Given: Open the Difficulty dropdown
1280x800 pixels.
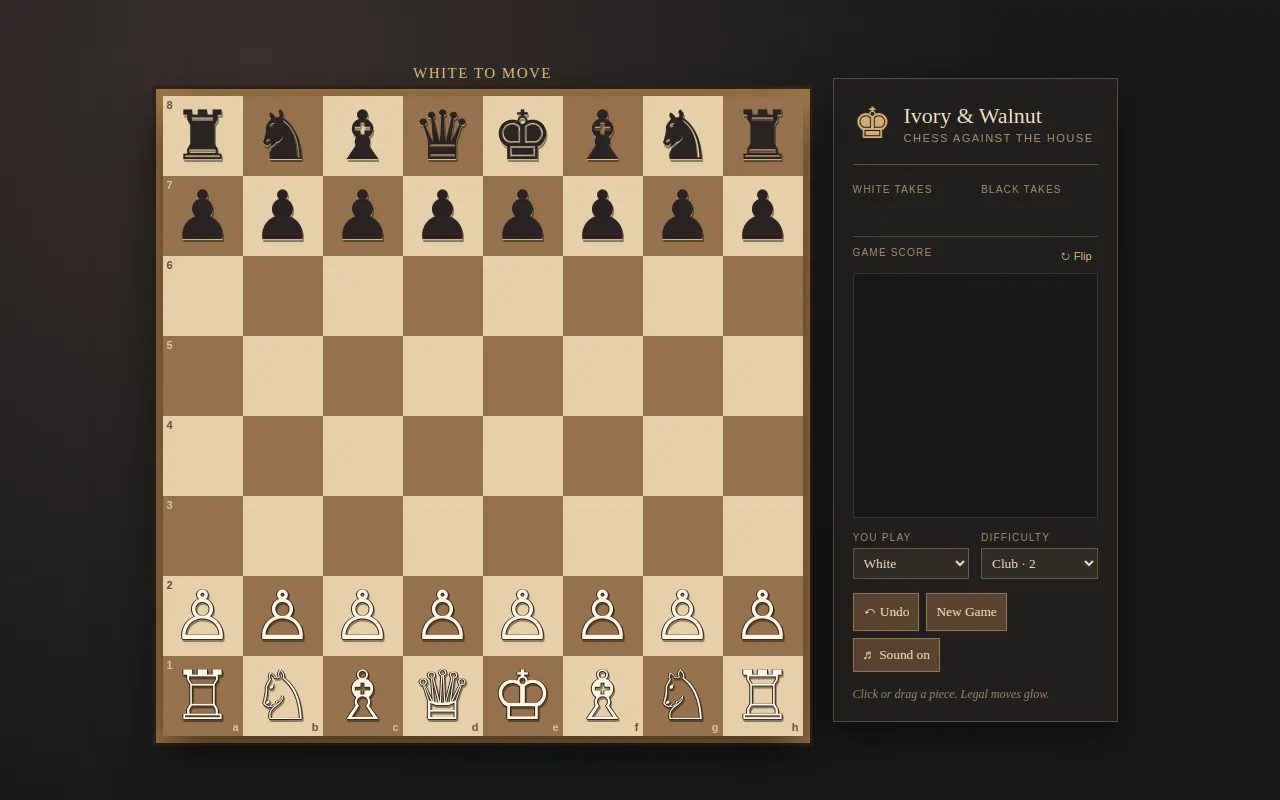Looking at the screenshot, I should pyautogui.click(x=1039, y=563).
